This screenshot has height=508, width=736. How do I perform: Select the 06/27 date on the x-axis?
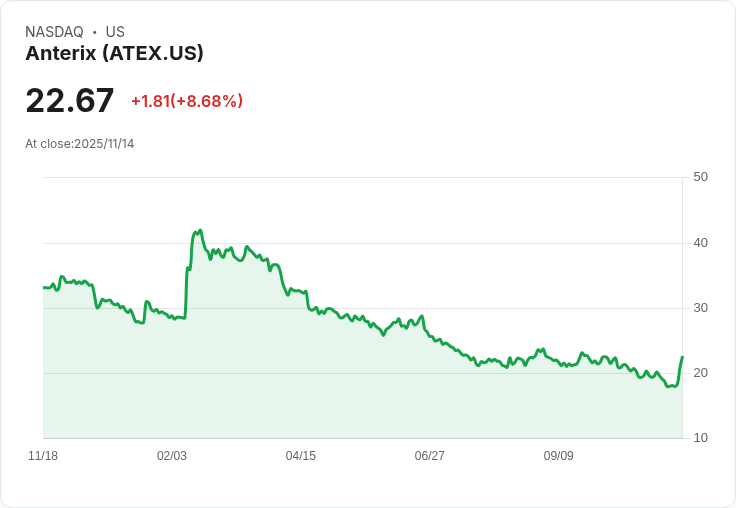click(x=430, y=456)
